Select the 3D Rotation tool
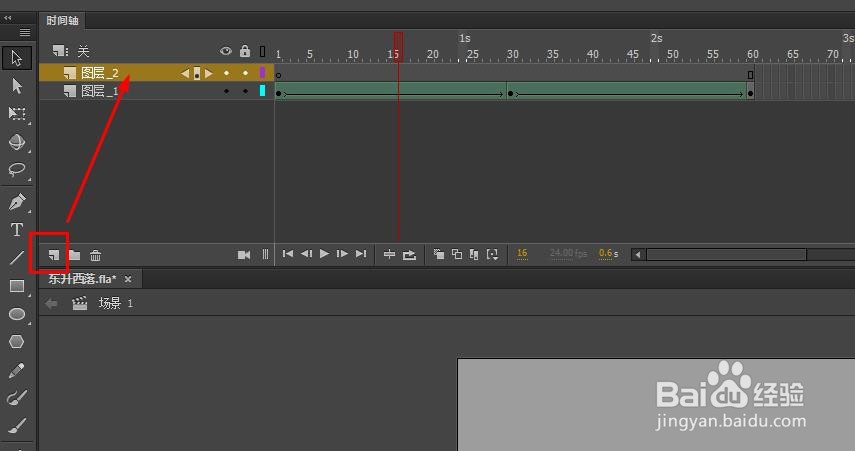This screenshot has width=855, height=451. [17, 142]
